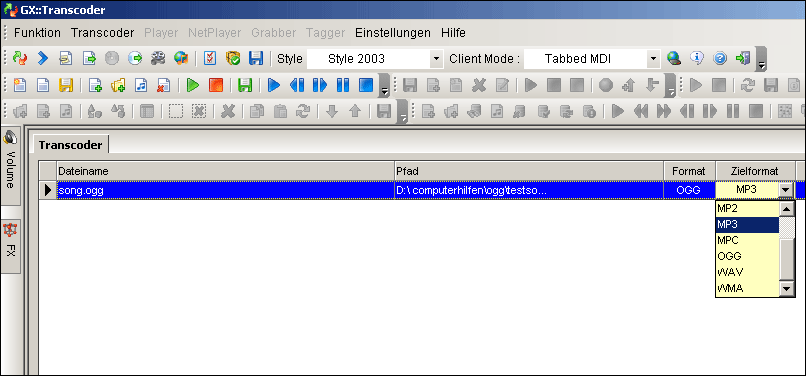
Task: Open the Hilfe menu
Action: pos(453,33)
